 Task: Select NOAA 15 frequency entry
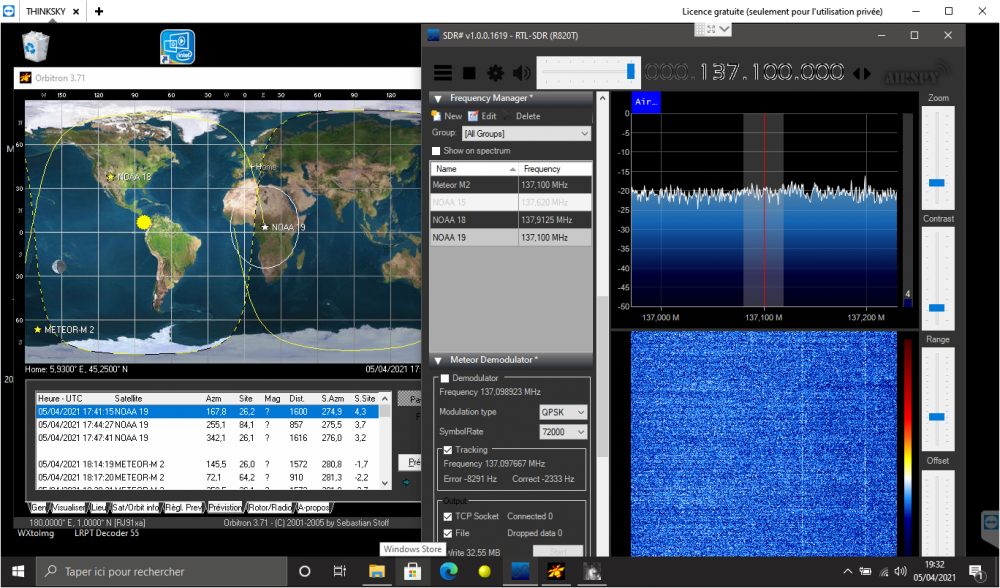tap(511, 202)
